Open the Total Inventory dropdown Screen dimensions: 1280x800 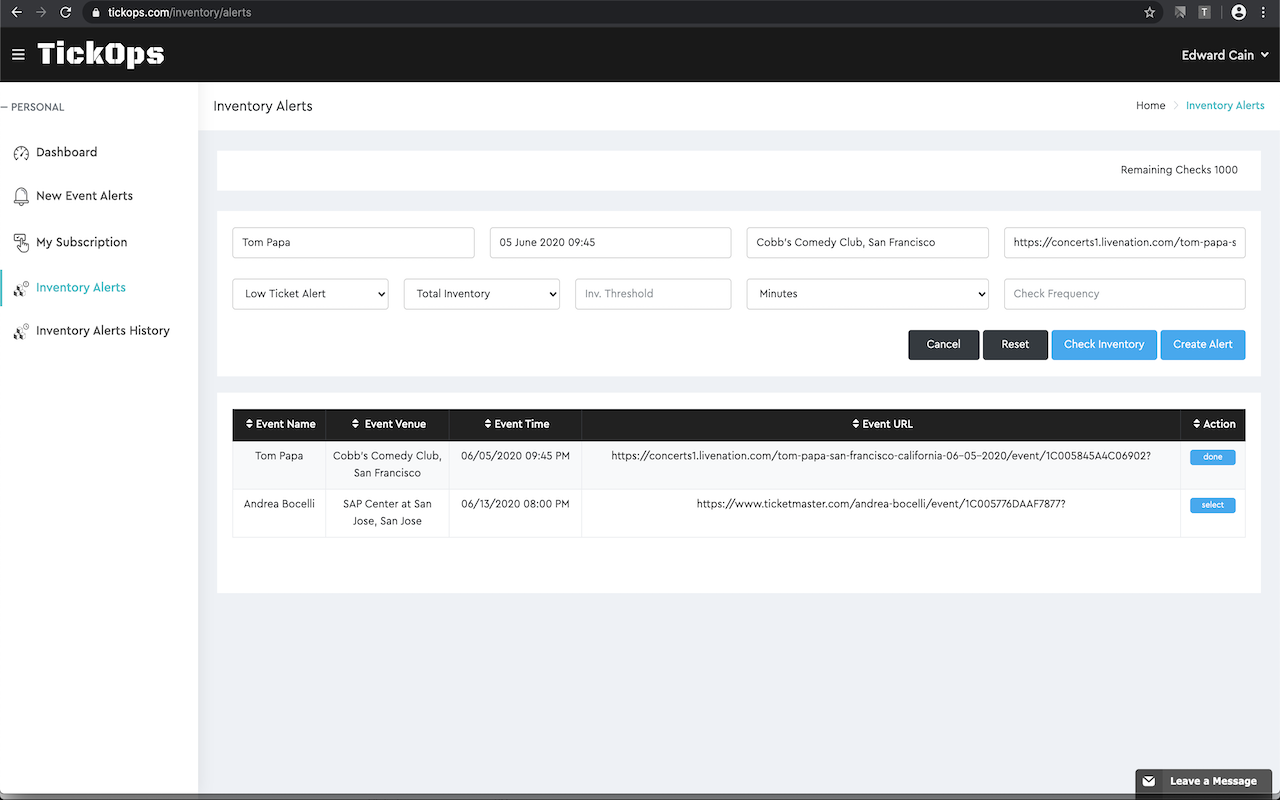pyautogui.click(x=481, y=294)
